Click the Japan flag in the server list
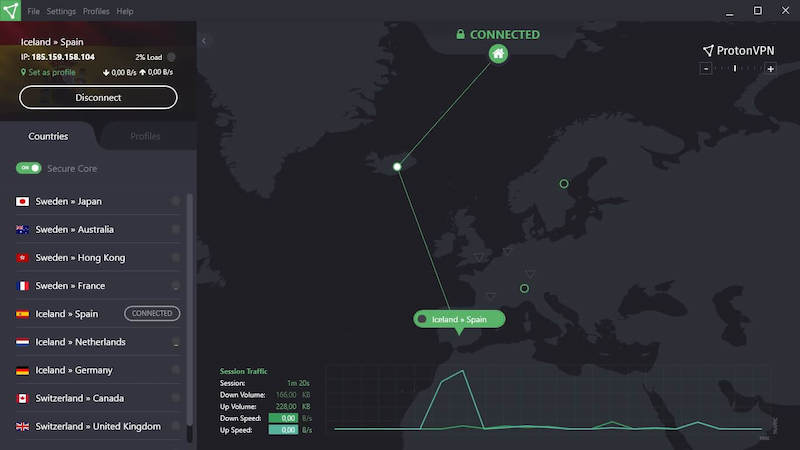The height and width of the screenshot is (450, 800). coord(22,202)
